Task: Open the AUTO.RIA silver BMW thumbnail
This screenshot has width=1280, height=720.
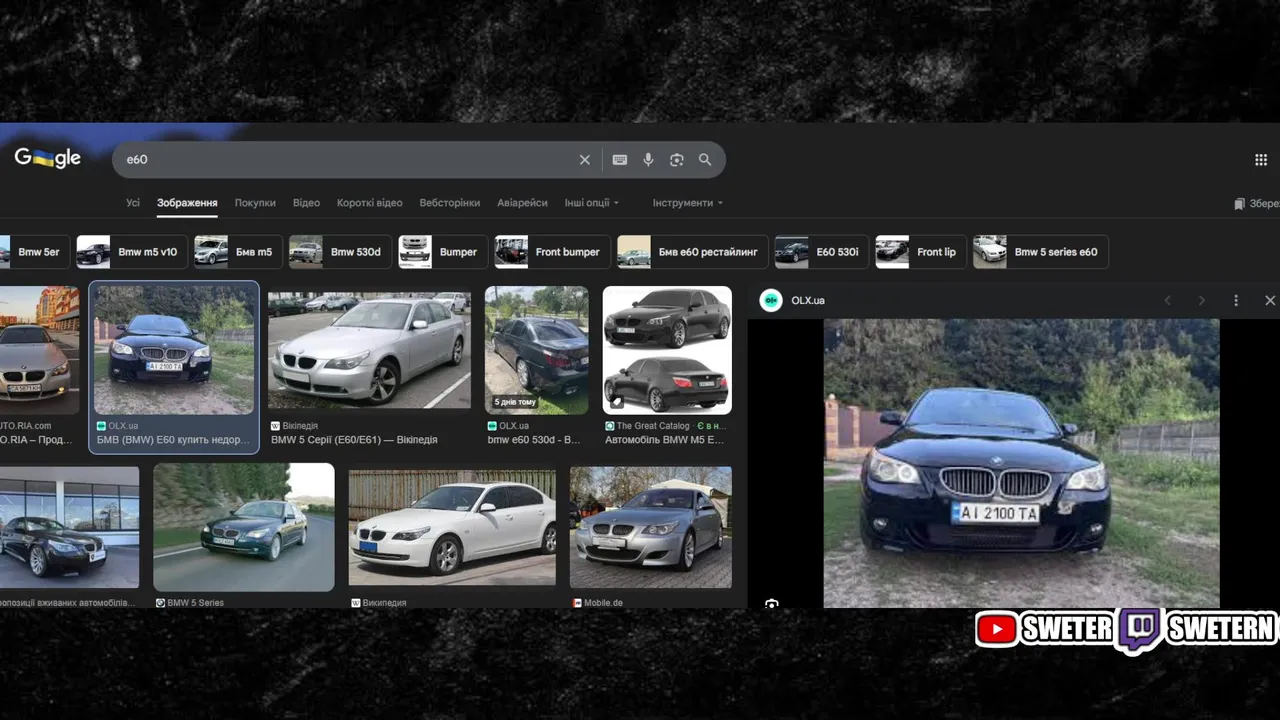Action: (39, 350)
